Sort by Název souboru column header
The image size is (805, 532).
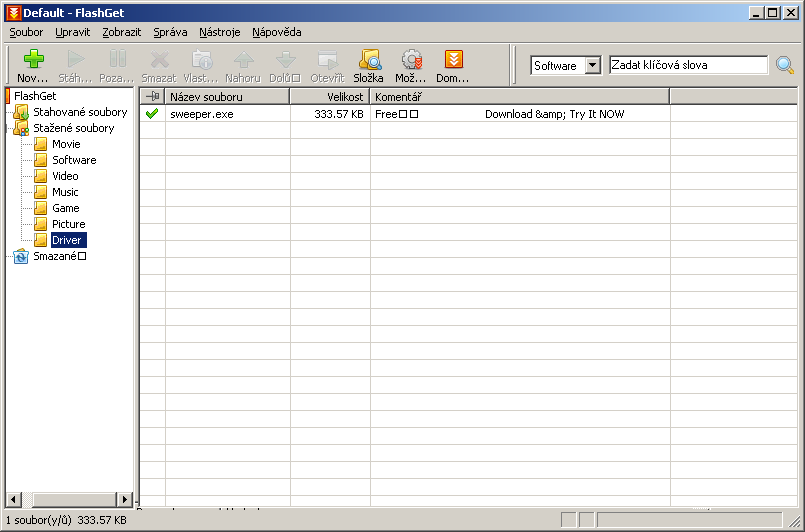[227, 97]
